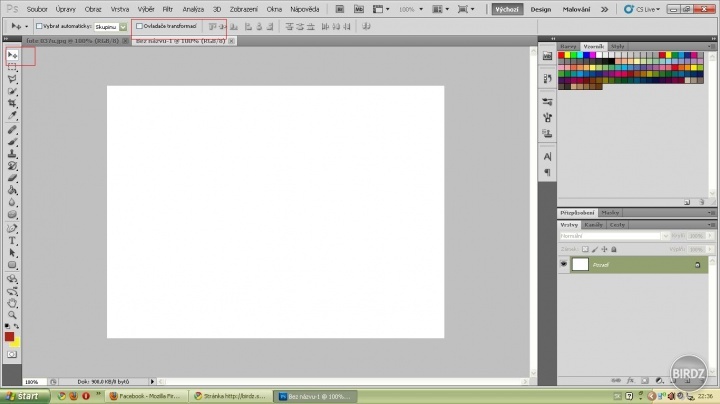The image size is (720, 404).
Task: Open Mini Bridge from the top bar
Action: (x=359, y=9)
